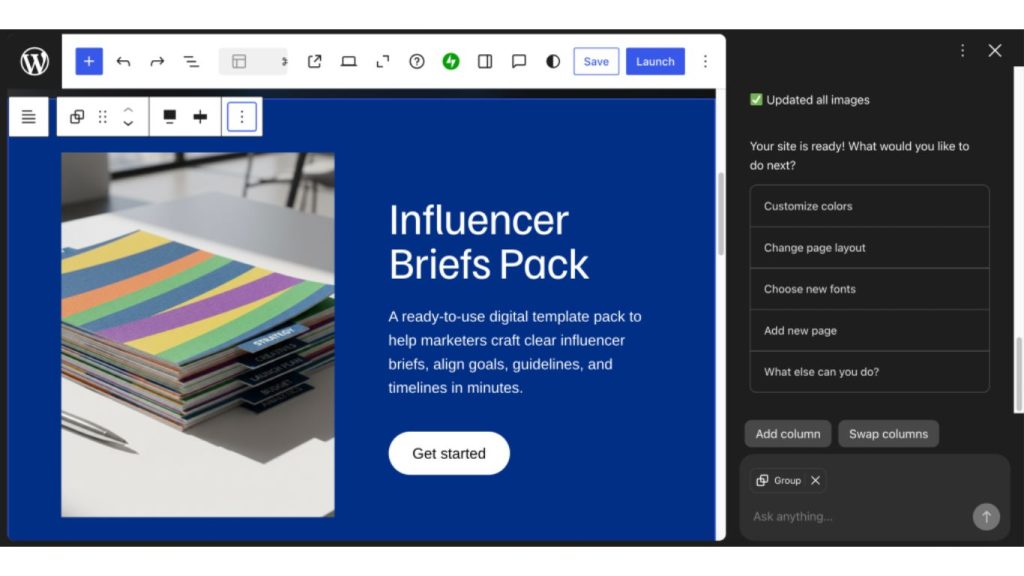Open site preview in new tab

point(314,62)
